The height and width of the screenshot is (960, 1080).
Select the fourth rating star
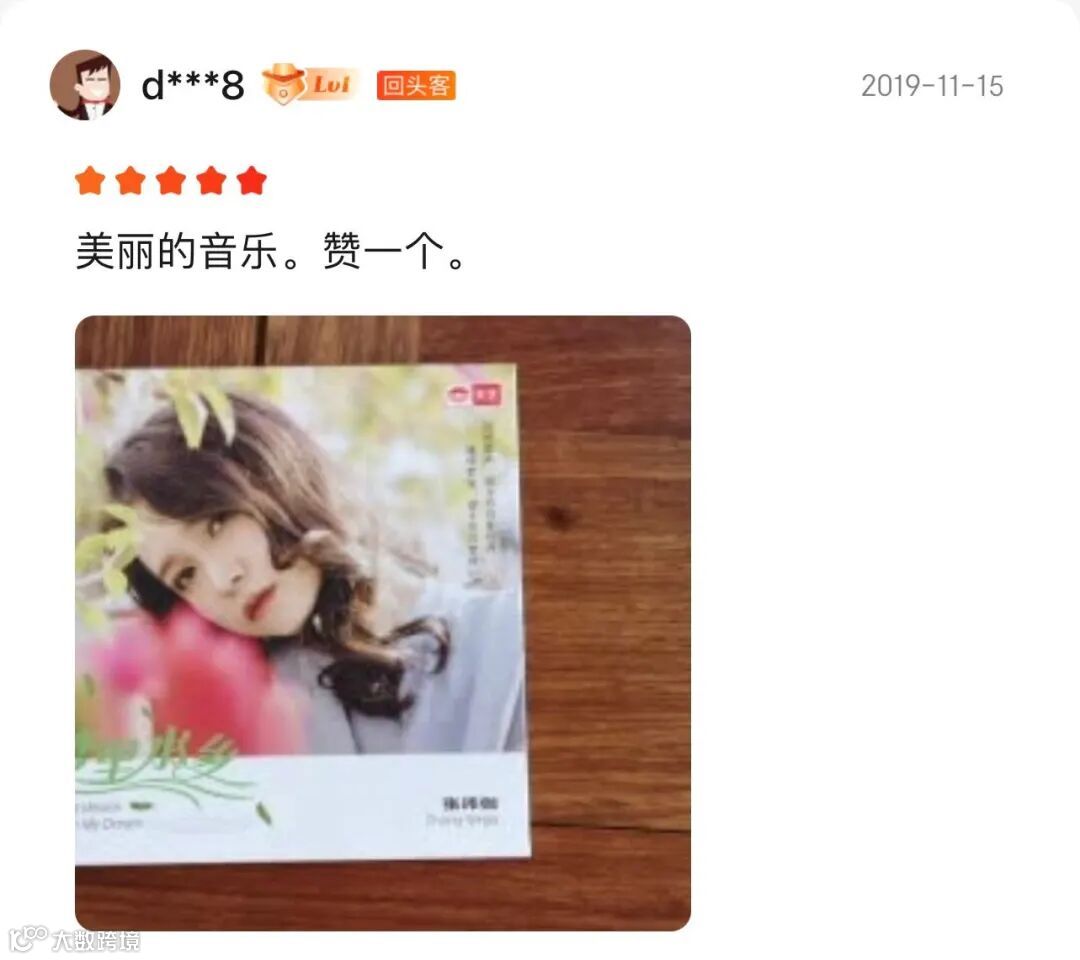pyautogui.click(x=211, y=181)
